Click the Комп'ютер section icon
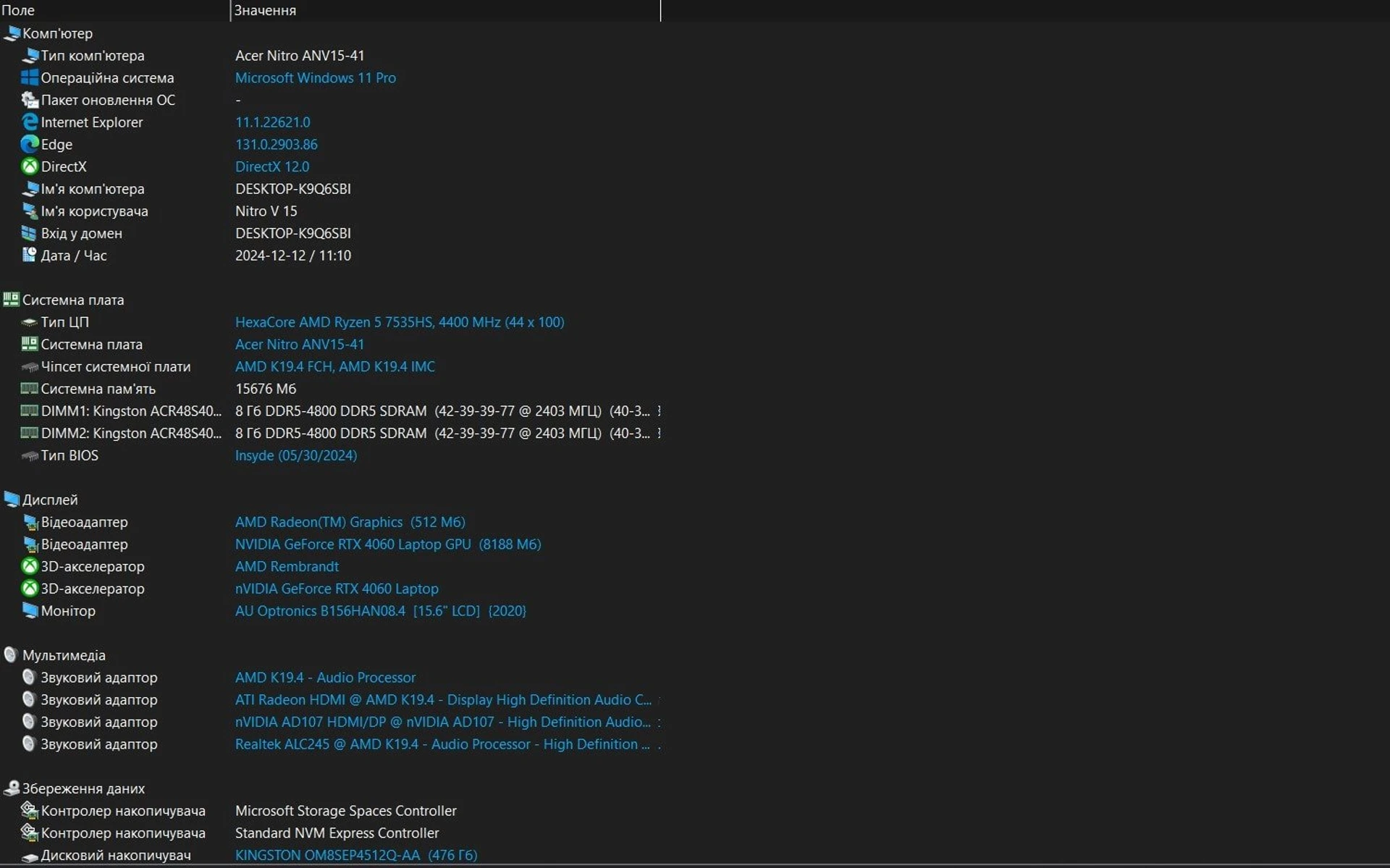 [x=12, y=33]
